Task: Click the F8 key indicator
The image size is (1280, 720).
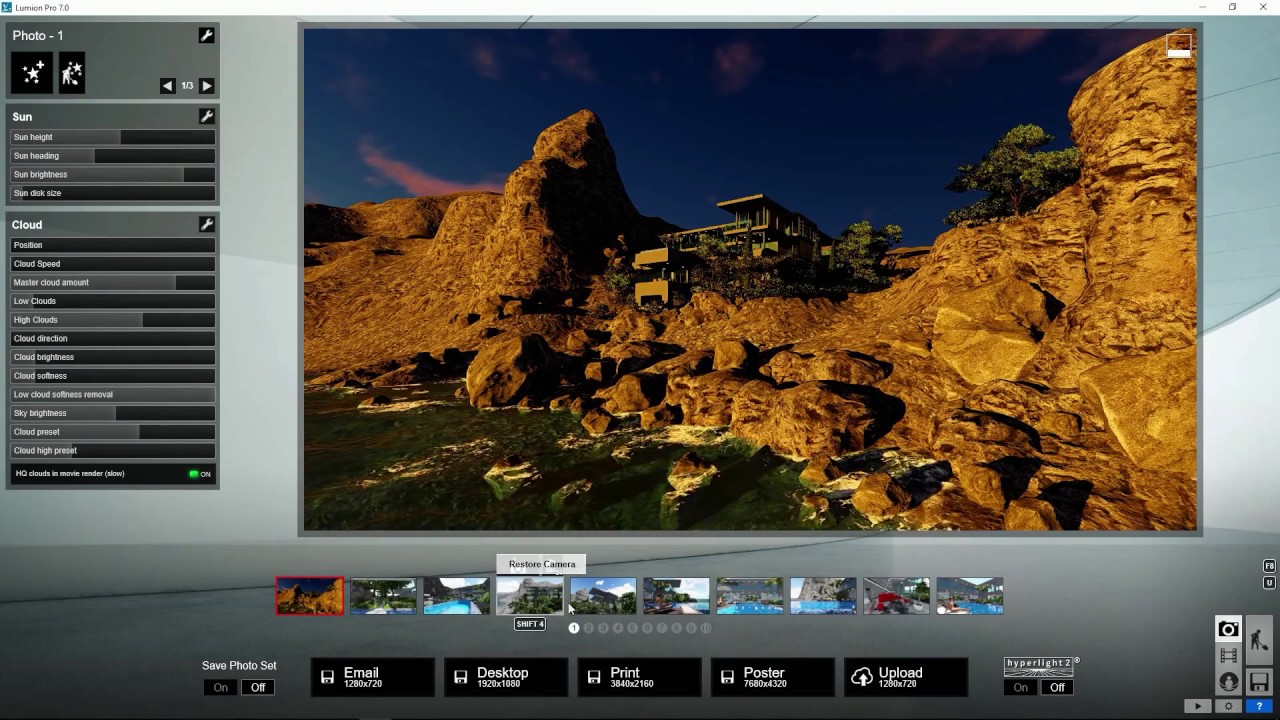Action: pyautogui.click(x=1269, y=566)
